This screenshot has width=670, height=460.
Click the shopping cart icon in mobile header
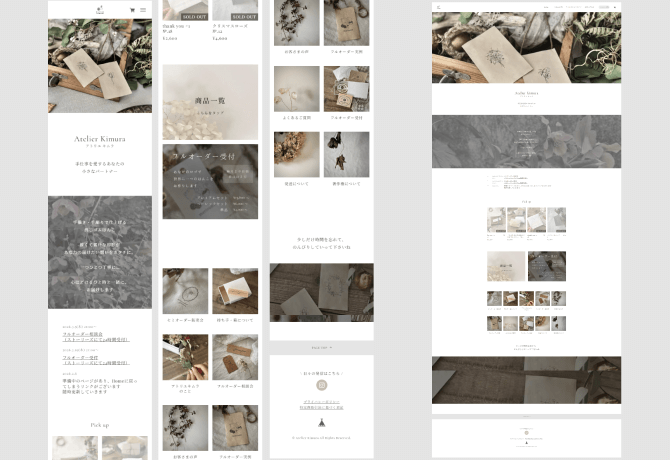131,9
